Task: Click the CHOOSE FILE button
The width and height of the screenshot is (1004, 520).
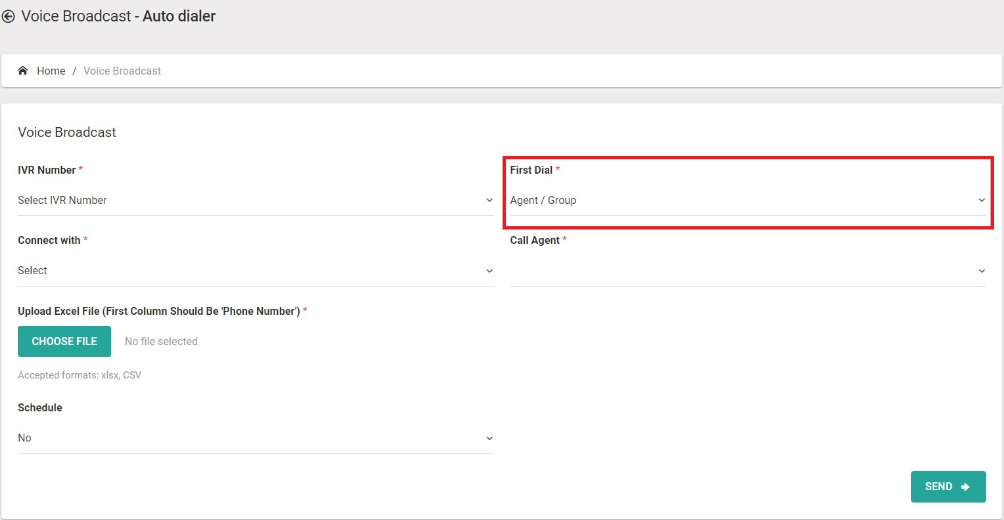Action: [64, 341]
